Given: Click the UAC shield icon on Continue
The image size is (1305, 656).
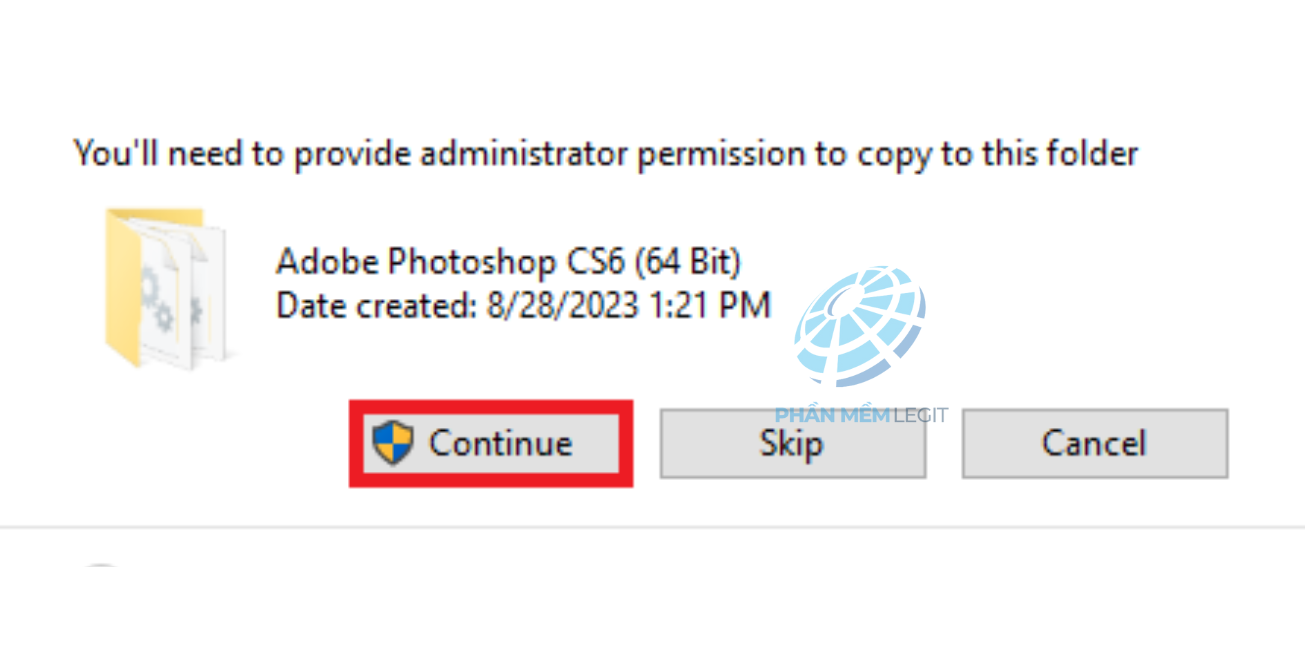Looking at the screenshot, I should coord(392,442).
